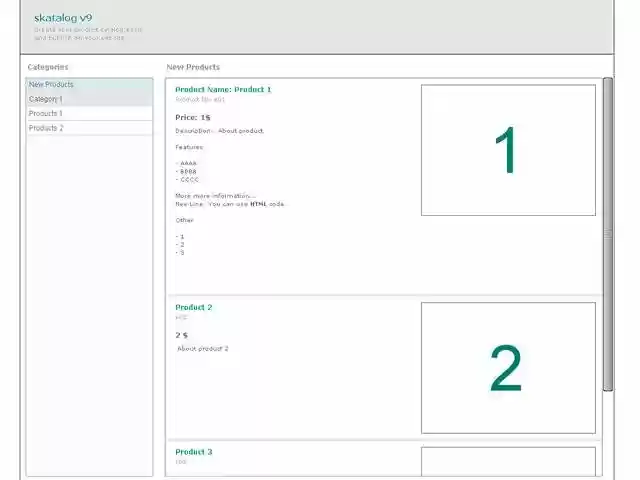
Task: Select New Products in the categories list
Action: (89, 84)
